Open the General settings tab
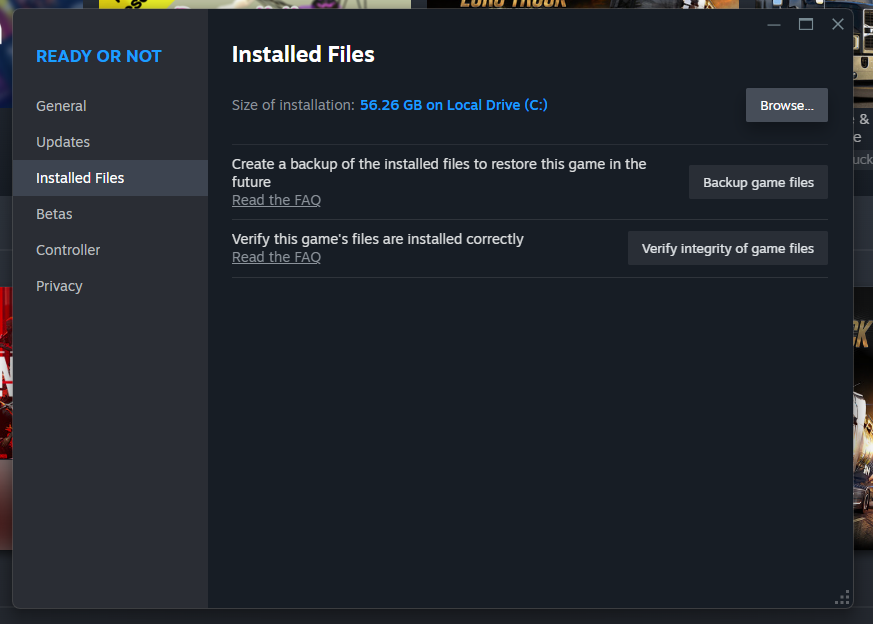 [x=61, y=106]
